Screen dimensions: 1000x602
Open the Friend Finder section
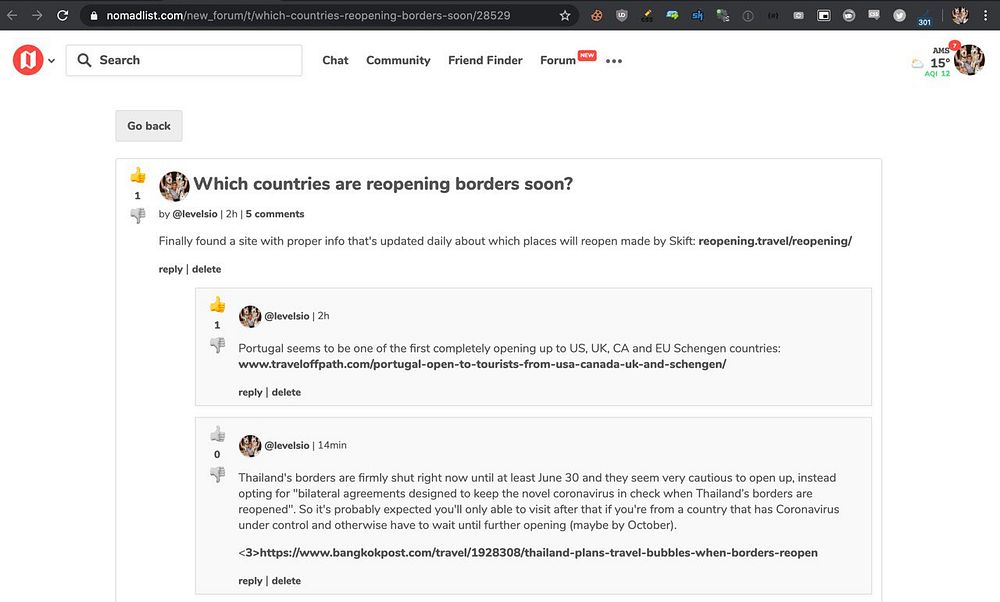pos(485,60)
